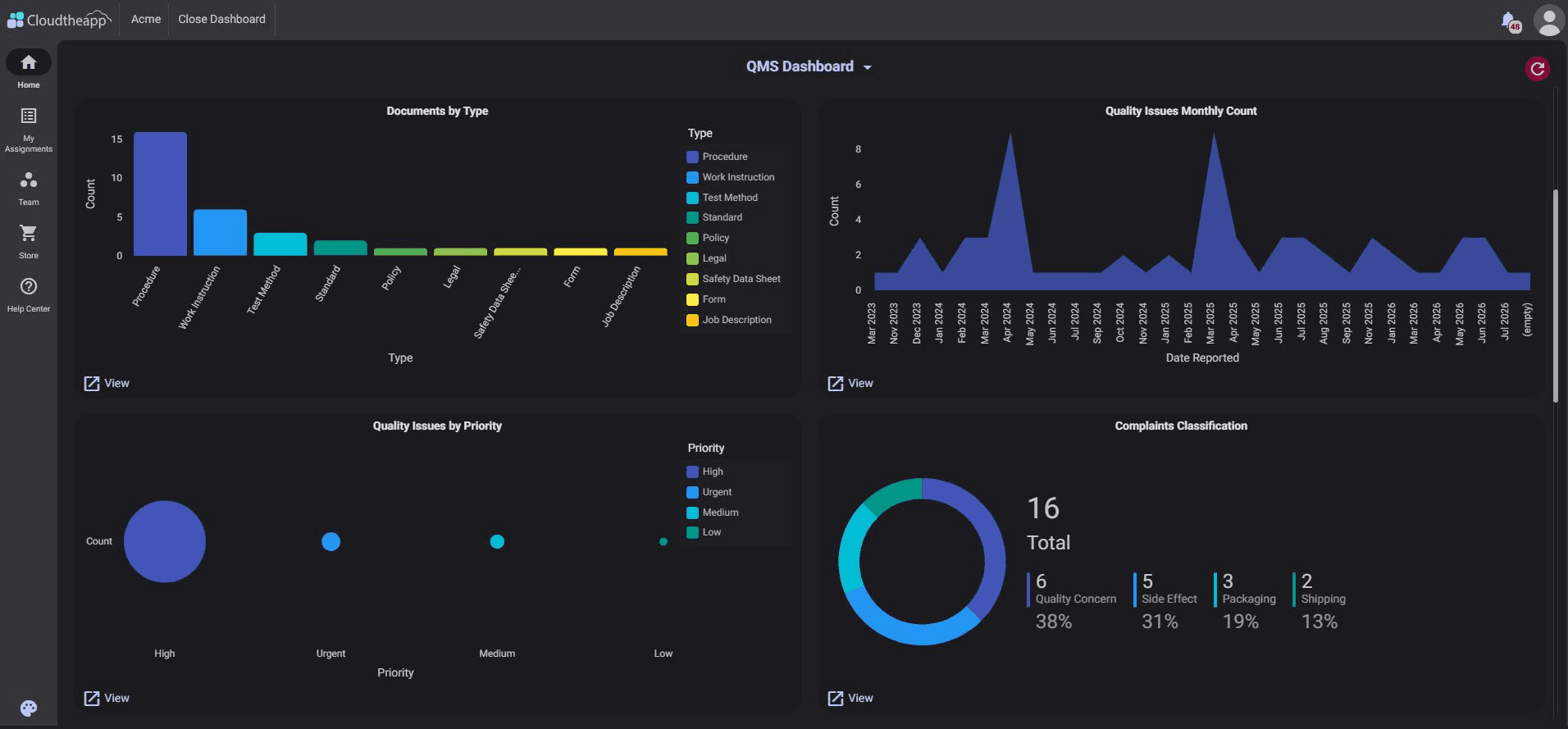Click the Packaging 19% stat

pyautogui.click(x=1245, y=601)
